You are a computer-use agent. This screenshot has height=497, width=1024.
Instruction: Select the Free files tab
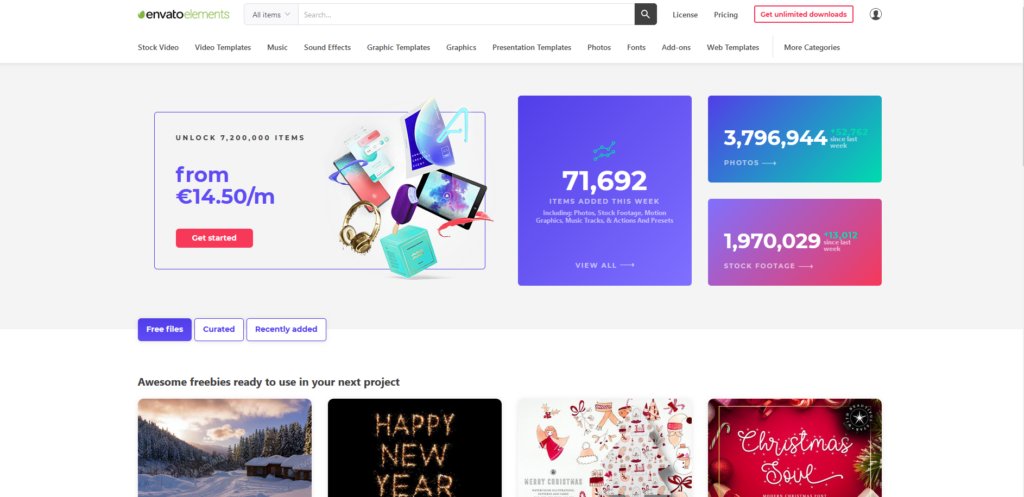click(165, 329)
